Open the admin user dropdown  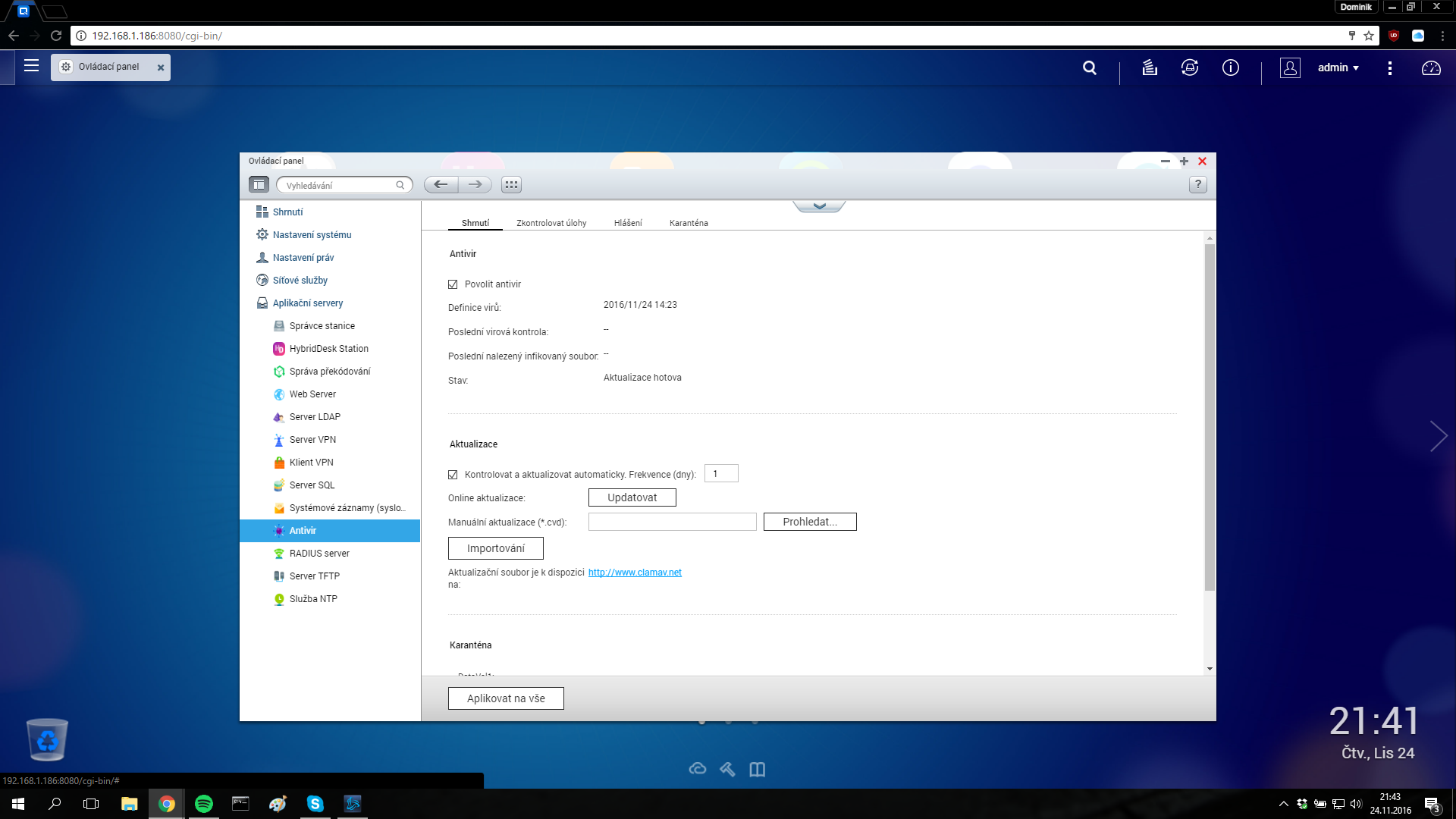[x=1338, y=67]
